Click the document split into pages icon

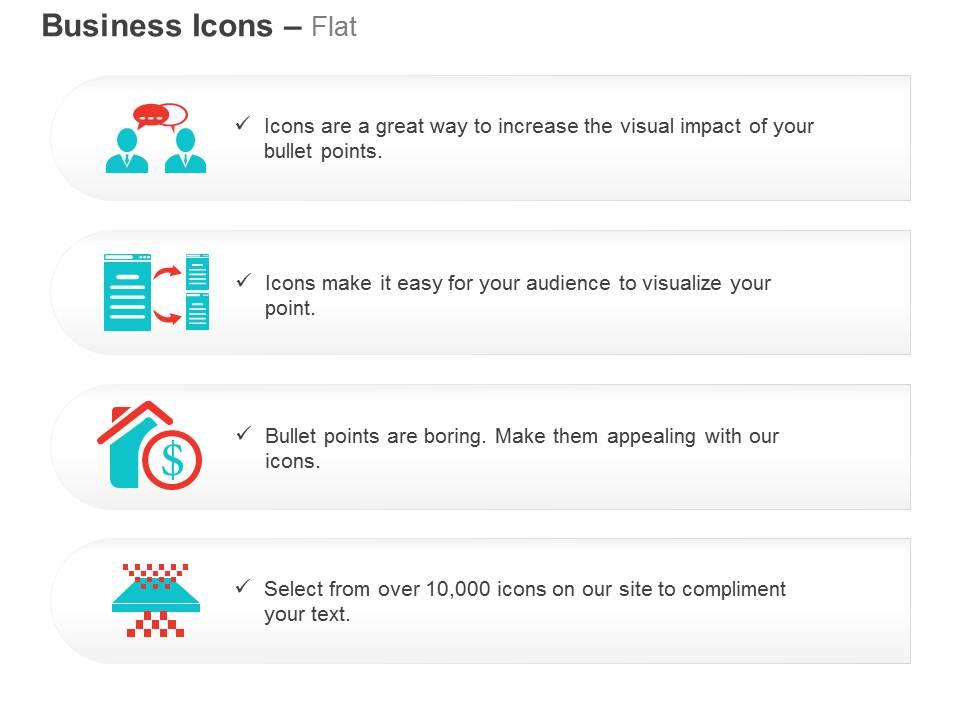(x=156, y=292)
